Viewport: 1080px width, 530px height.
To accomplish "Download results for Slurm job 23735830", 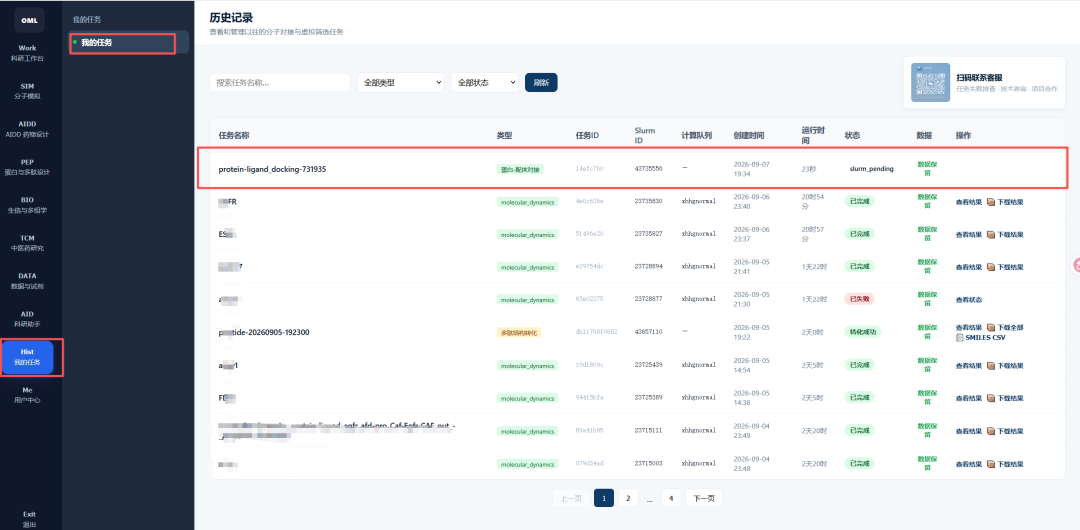I will click(x=1005, y=203).
